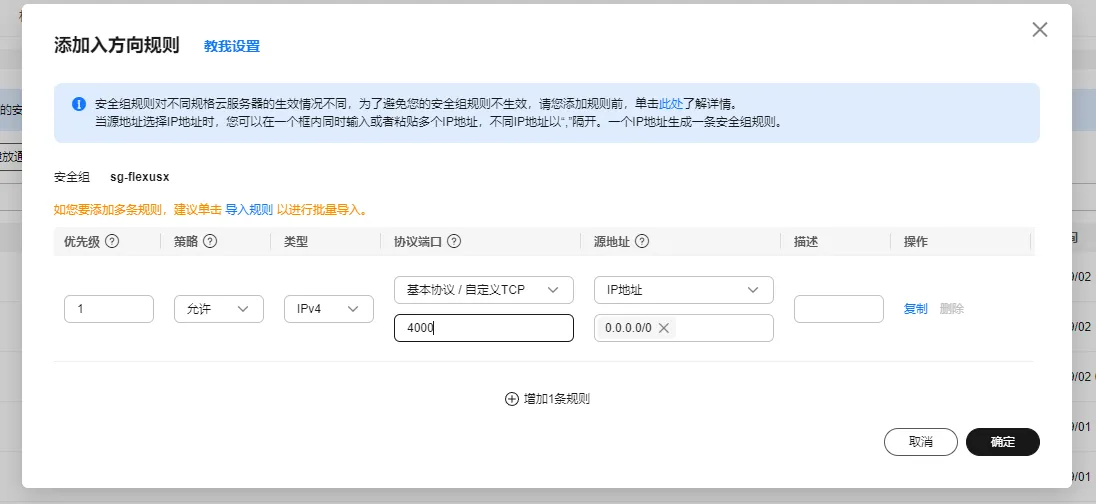Viewport: 1096px width, 504px height.
Task: Click the 导入规则 import link
Action: [249, 210]
